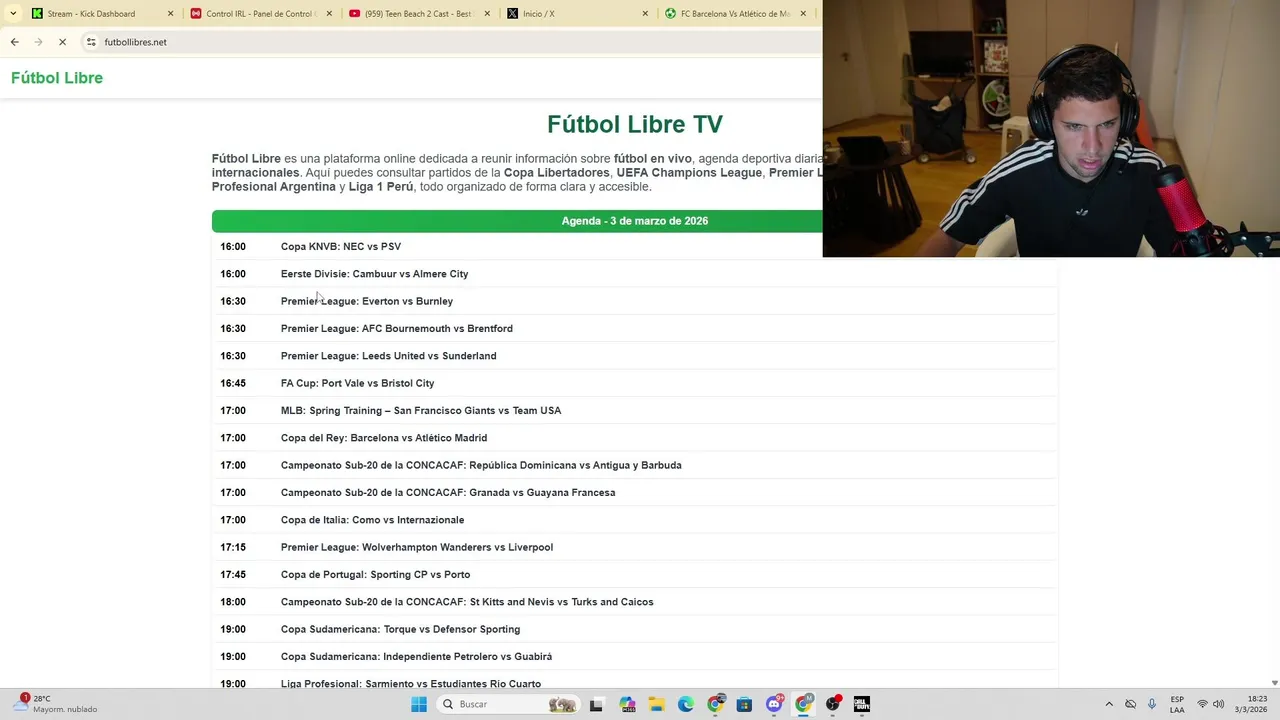Open Wi-Fi network settings in tray

pos(1202,704)
